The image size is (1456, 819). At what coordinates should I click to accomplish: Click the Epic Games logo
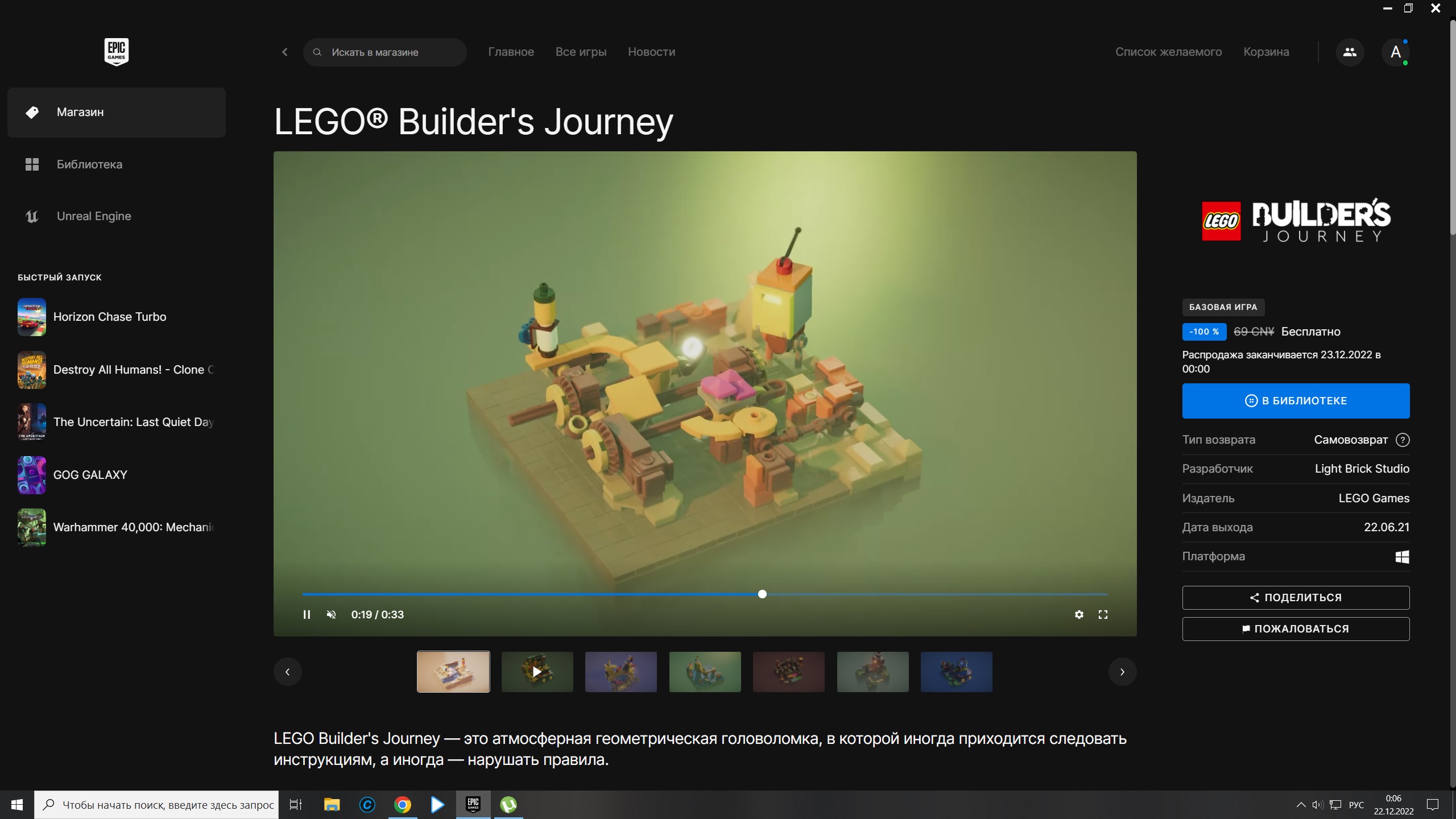click(116, 52)
